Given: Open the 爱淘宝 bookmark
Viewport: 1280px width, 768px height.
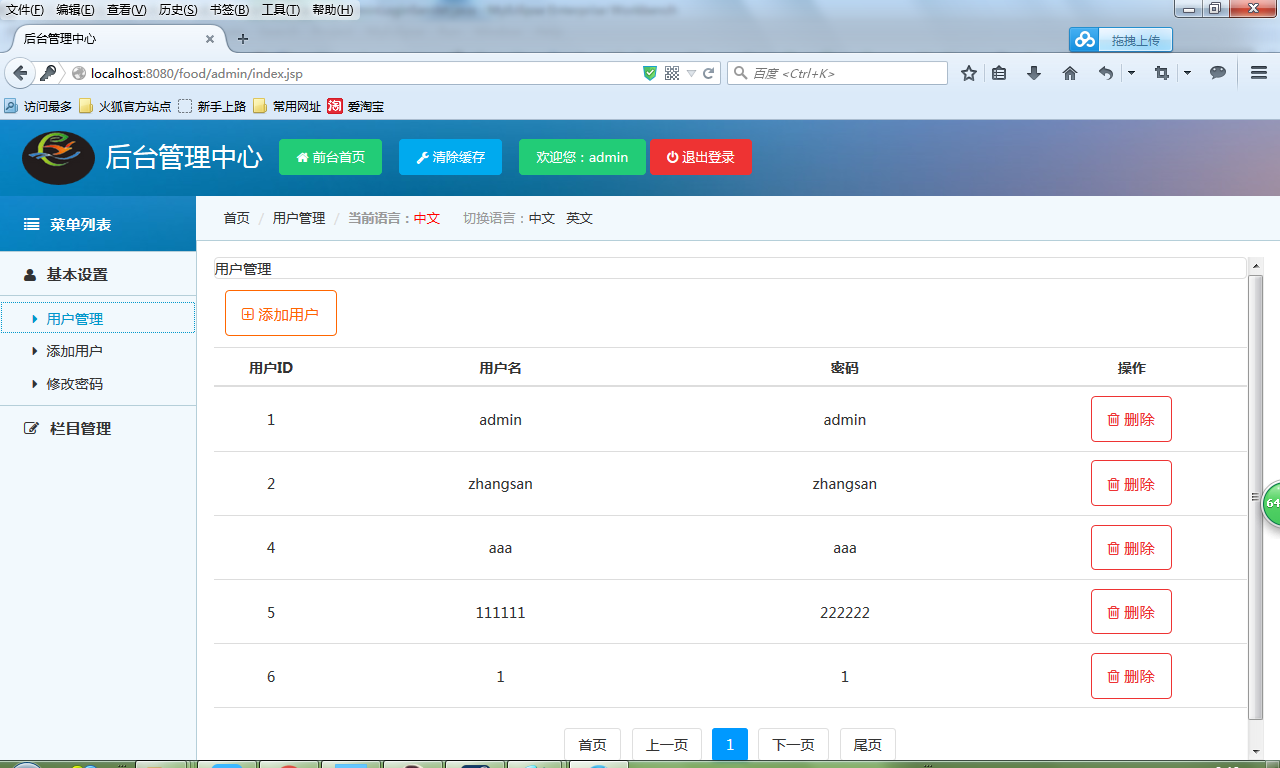Looking at the screenshot, I should pyautogui.click(x=356, y=106).
